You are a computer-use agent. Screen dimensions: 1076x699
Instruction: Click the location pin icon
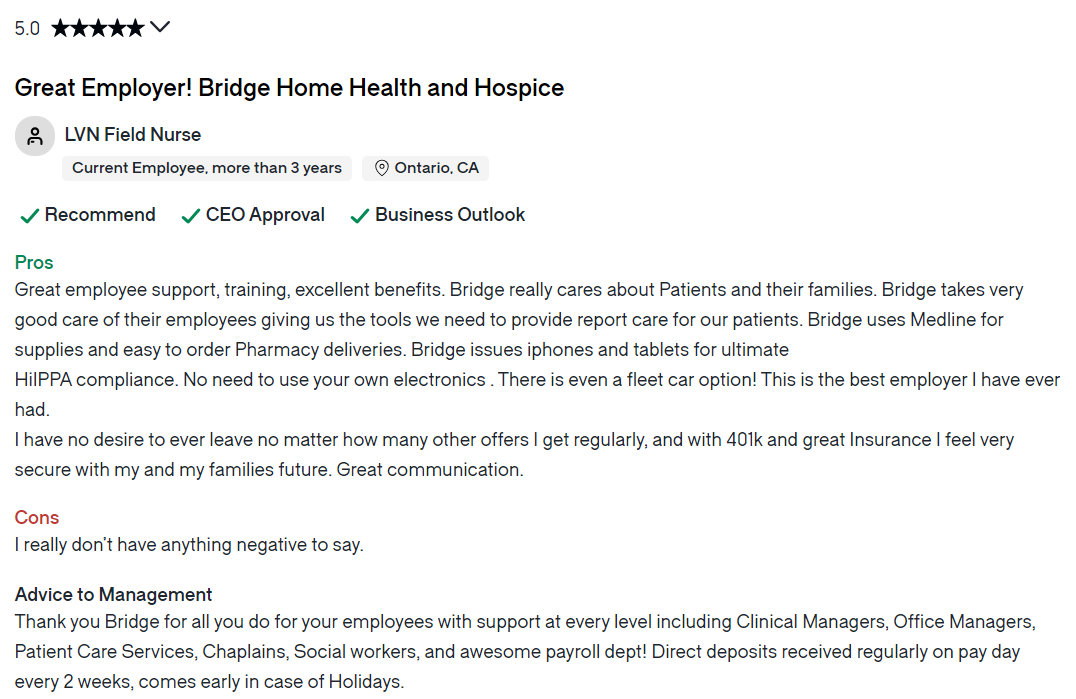(382, 168)
